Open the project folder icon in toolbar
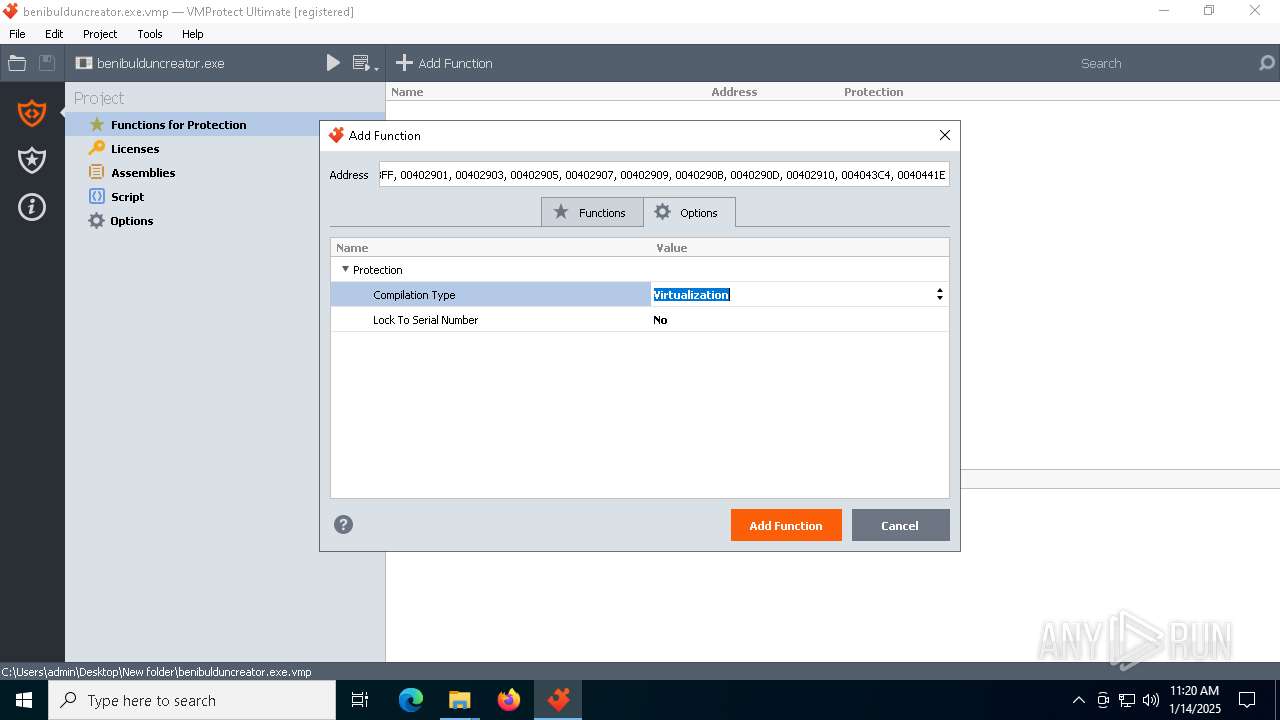This screenshot has width=1280, height=720. pos(17,63)
